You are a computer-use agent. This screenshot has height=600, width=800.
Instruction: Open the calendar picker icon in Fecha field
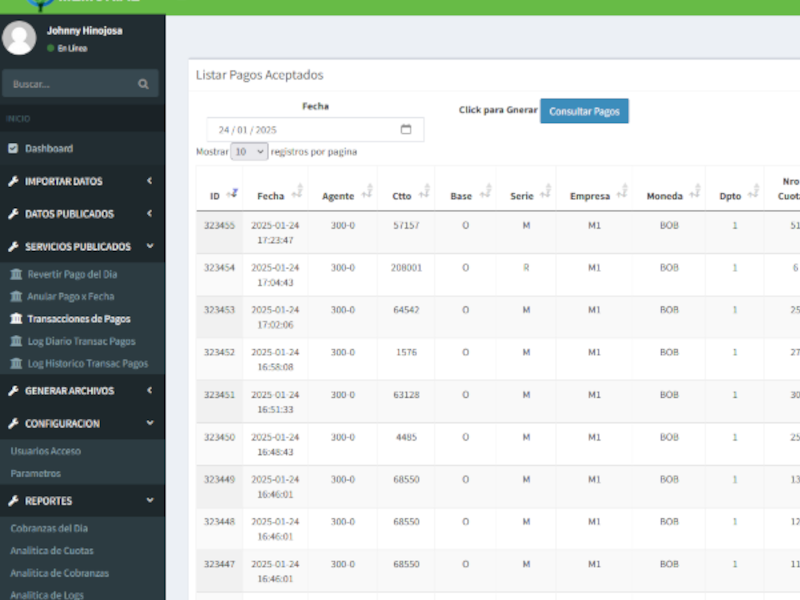(406, 130)
